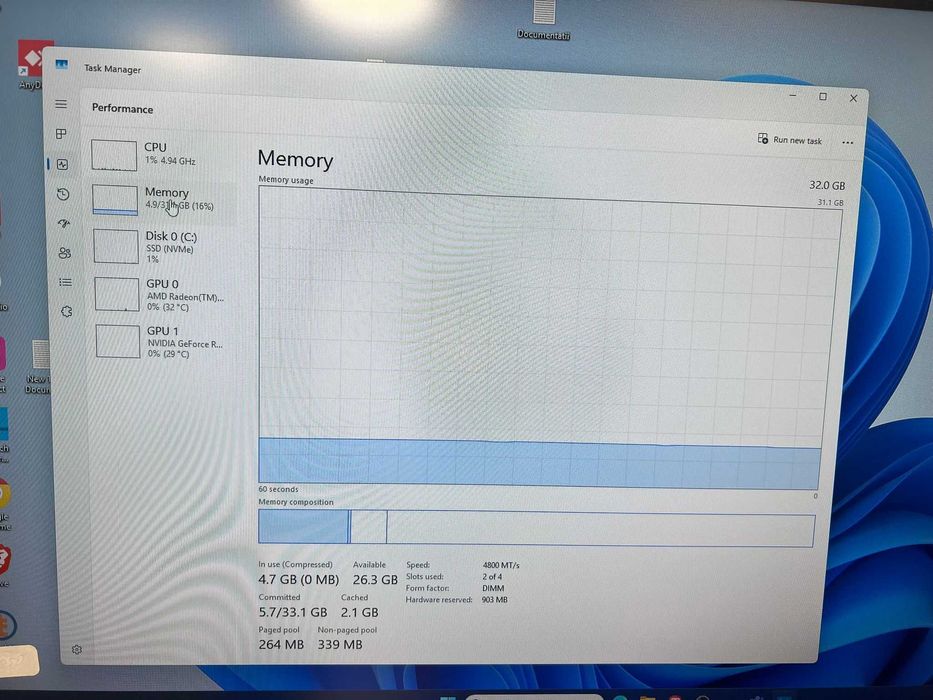Click the 339 MB non-paged pool value
933x700 pixels.
[x=340, y=645]
